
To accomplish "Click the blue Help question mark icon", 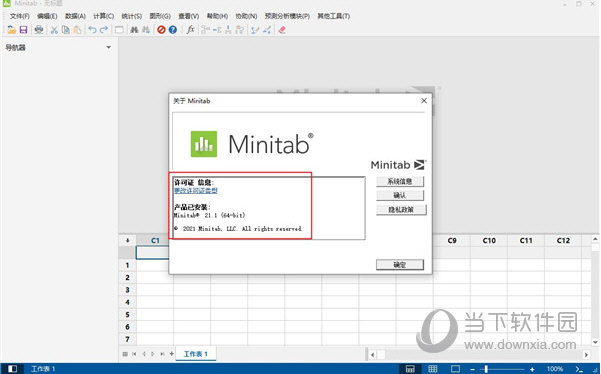I will point(173,30).
